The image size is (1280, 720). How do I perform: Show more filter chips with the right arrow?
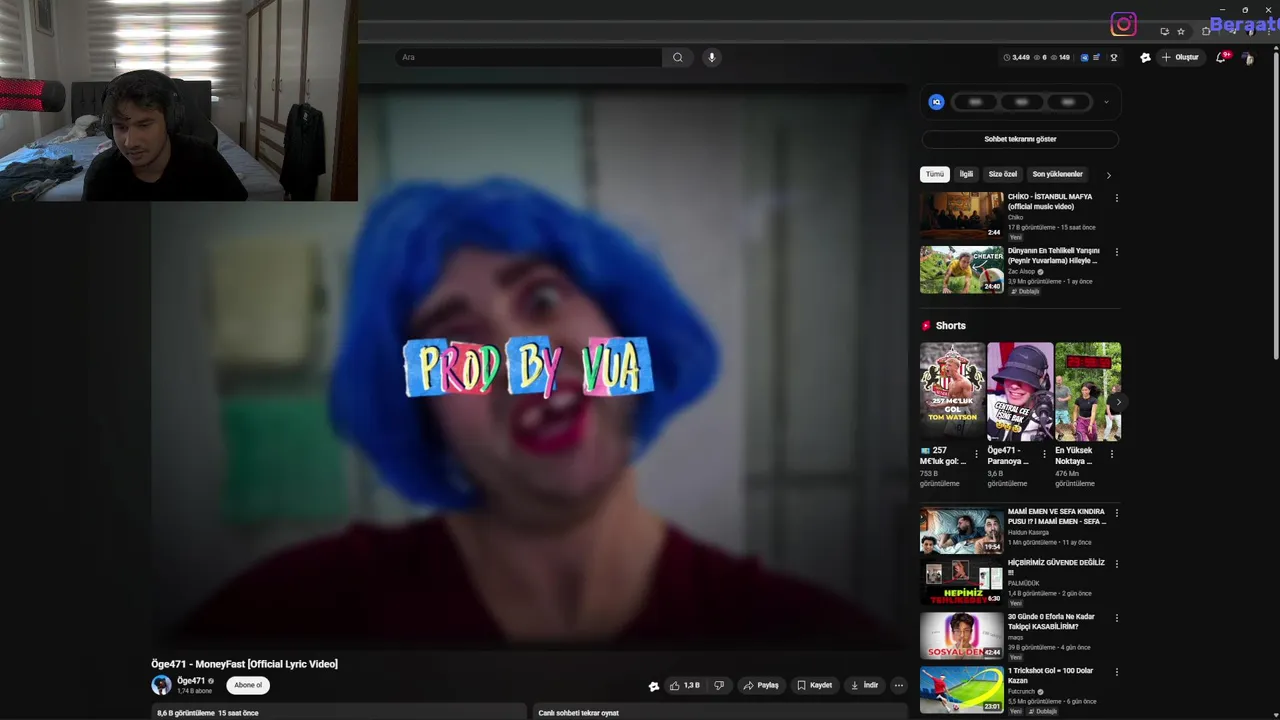(1108, 175)
